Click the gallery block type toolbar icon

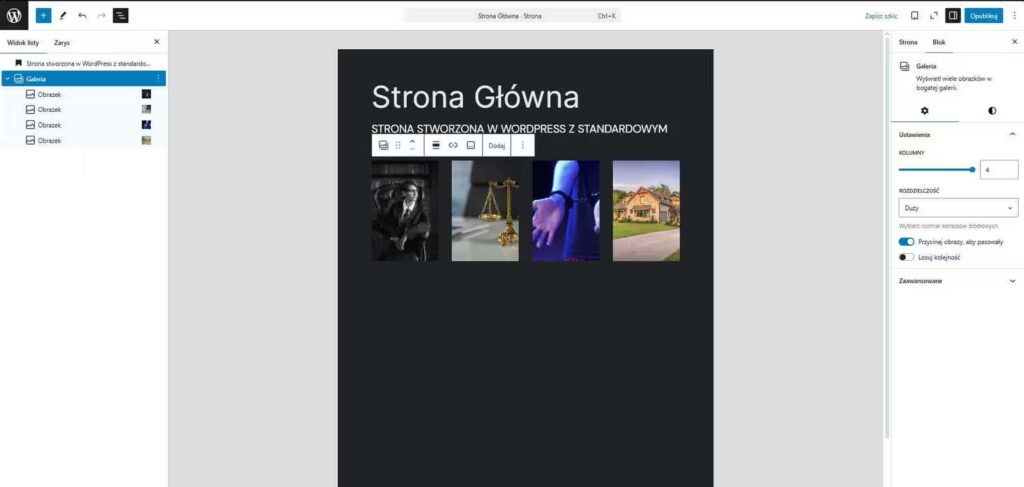383,146
